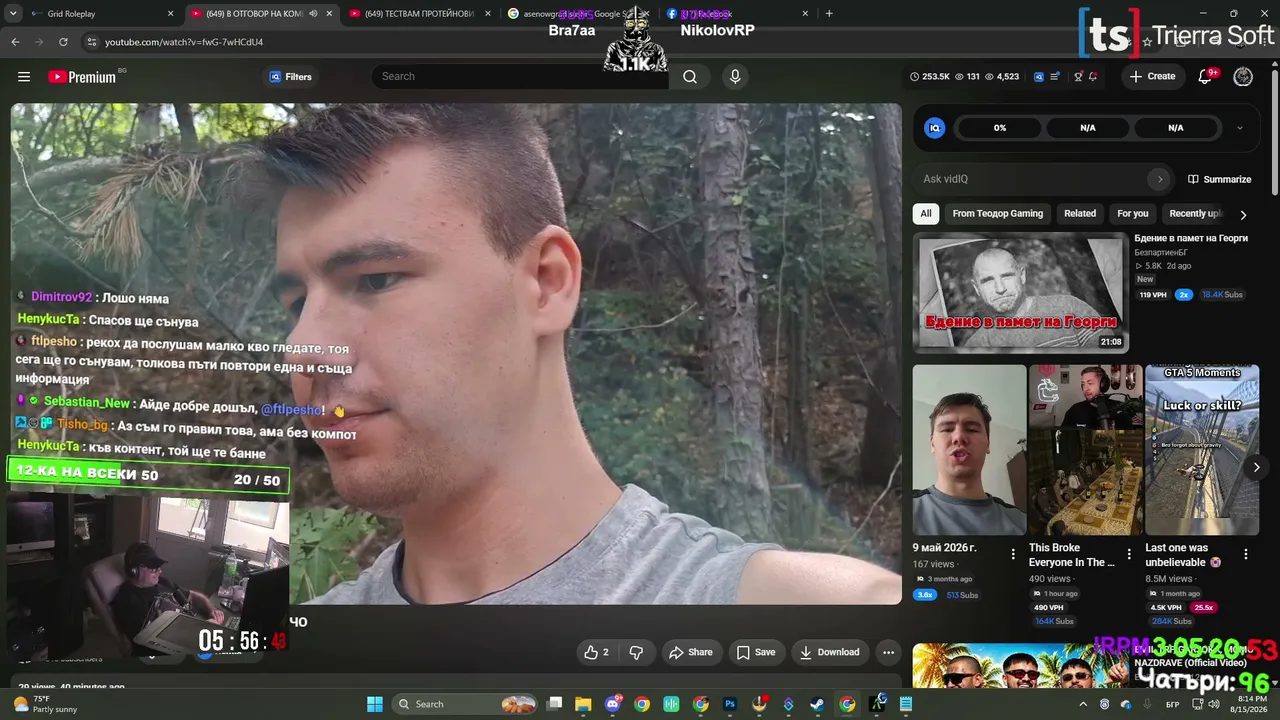Like the video with thumbs up

click(x=596, y=652)
